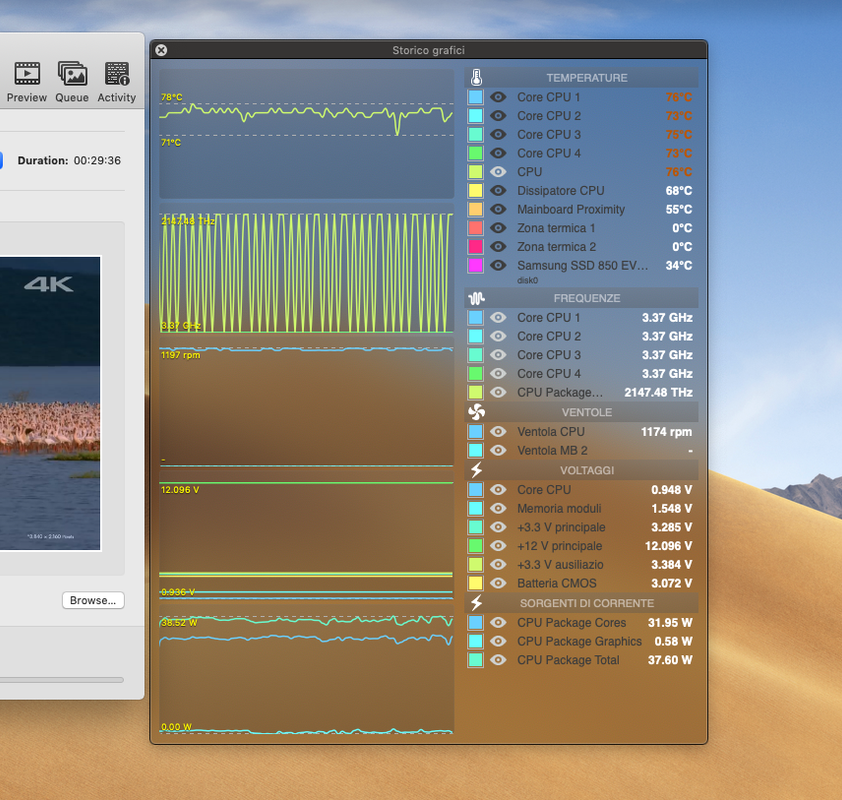Screen dimensions: 842x800
Task: Toggle eye for Core CPU voltage
Action: pos(498,490)
